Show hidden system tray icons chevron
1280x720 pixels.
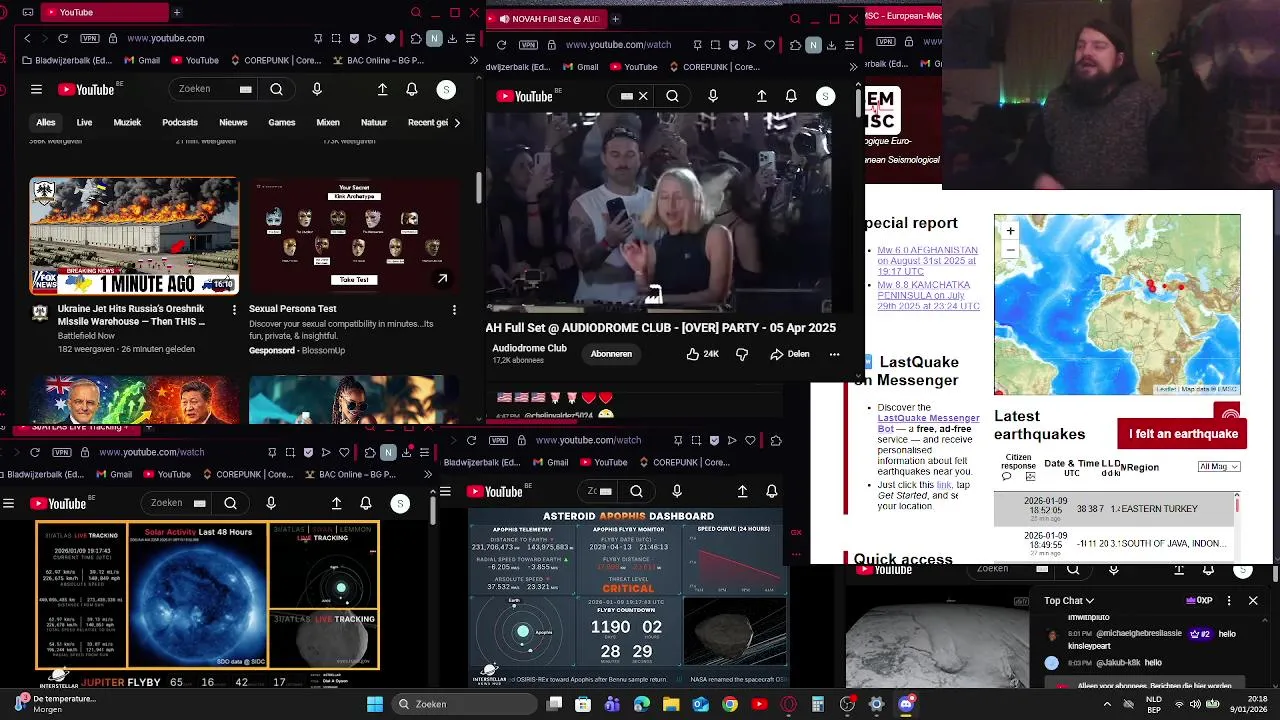1107,704
